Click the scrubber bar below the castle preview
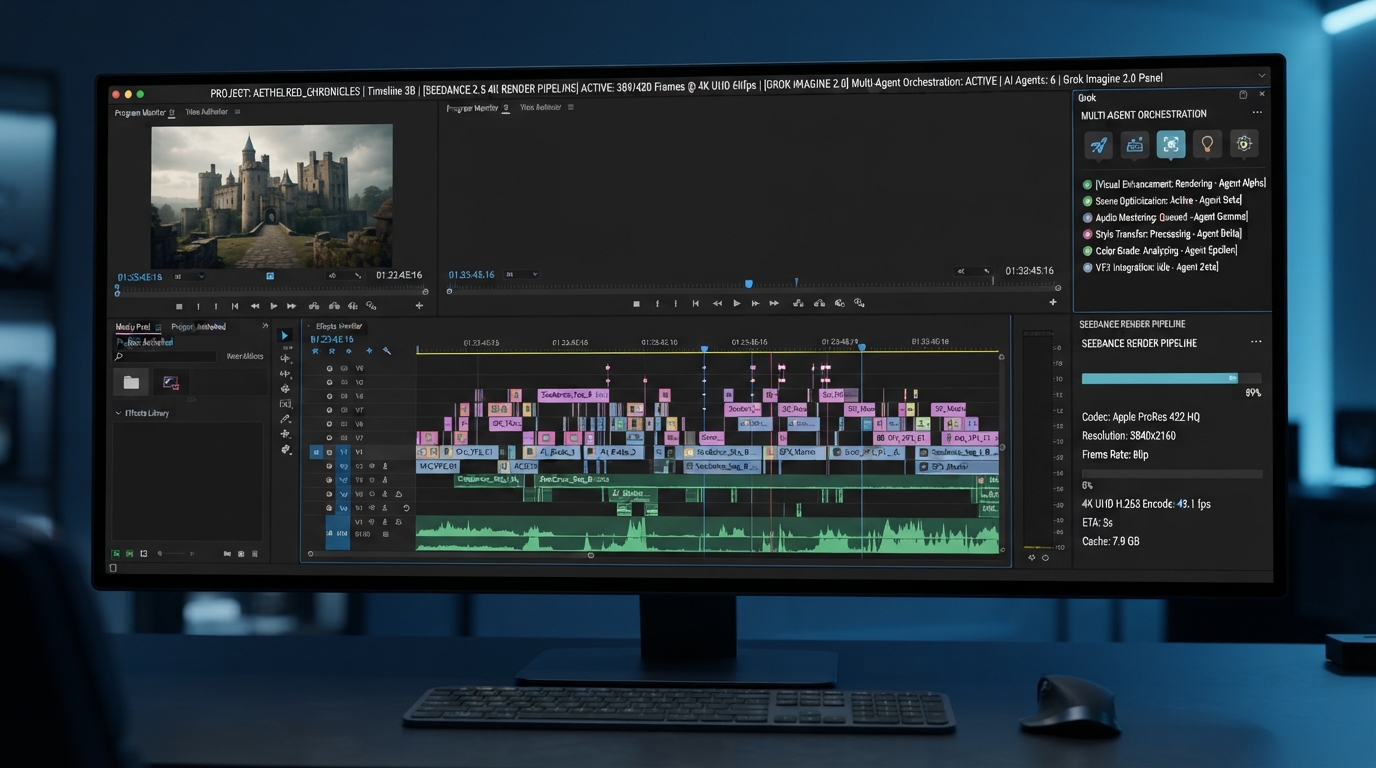 272,292
